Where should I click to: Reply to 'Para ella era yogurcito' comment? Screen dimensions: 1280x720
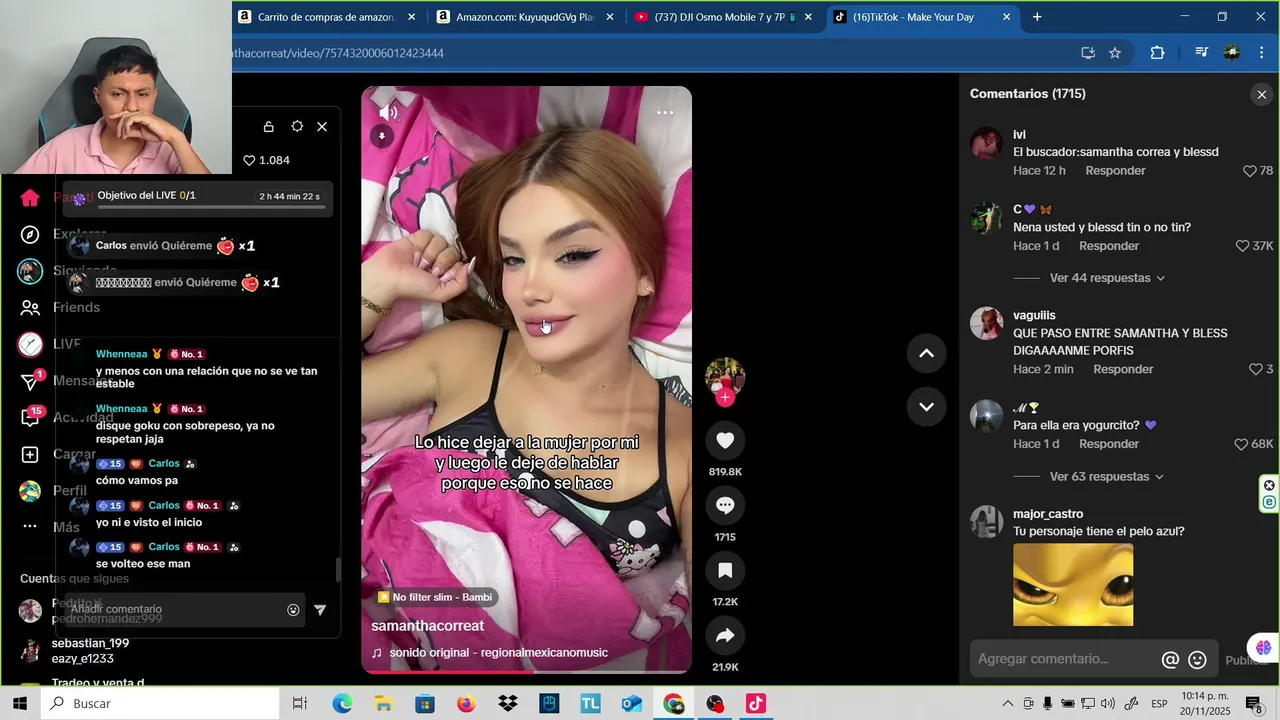pyautogui.click(x=1109, y=444)
